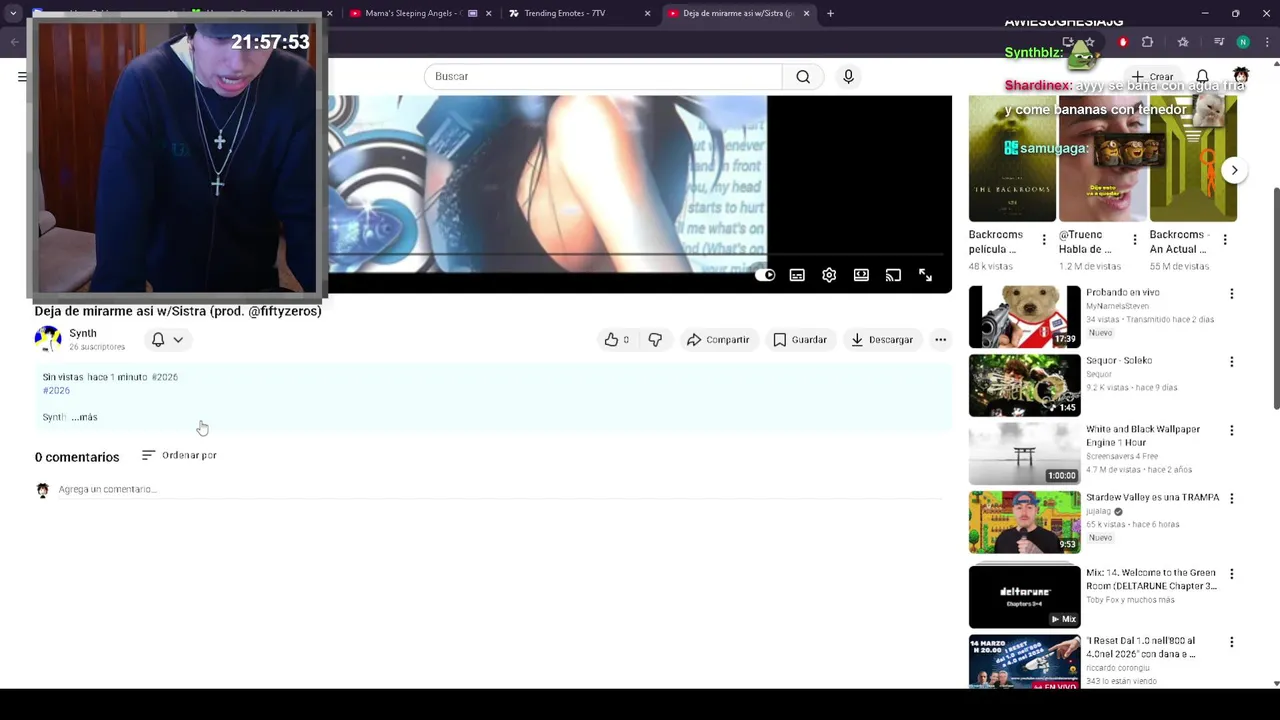1280x720 pixels.
Task: Open the browser media control icon
Action: 1219,42
